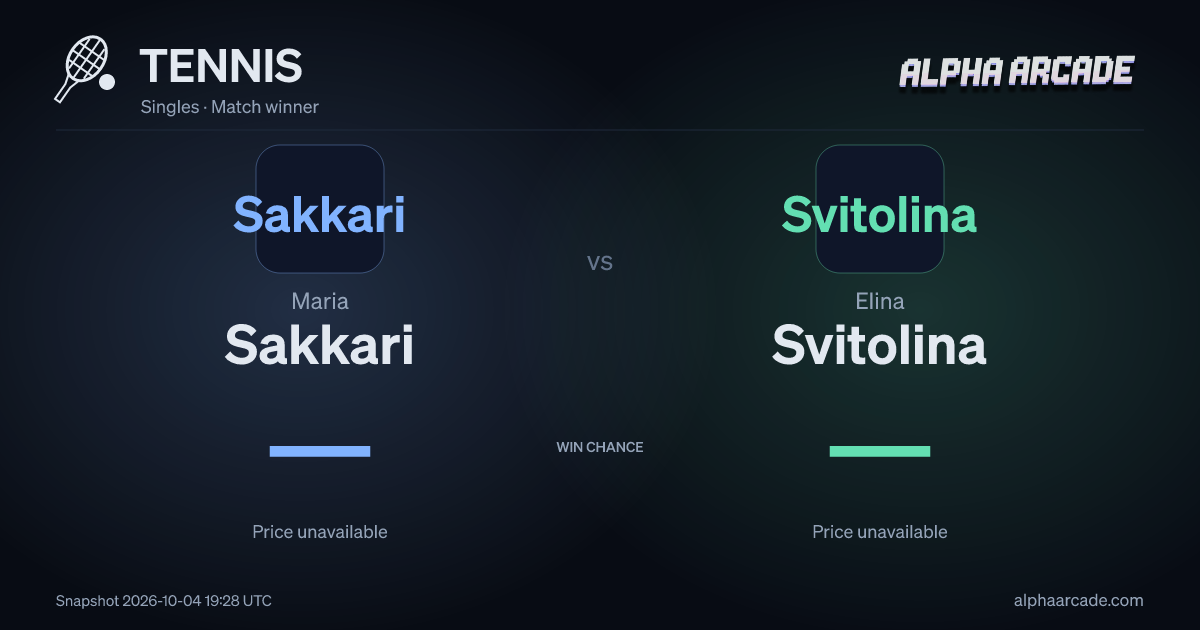Click the WIN CHANCE label

(600, 447)
